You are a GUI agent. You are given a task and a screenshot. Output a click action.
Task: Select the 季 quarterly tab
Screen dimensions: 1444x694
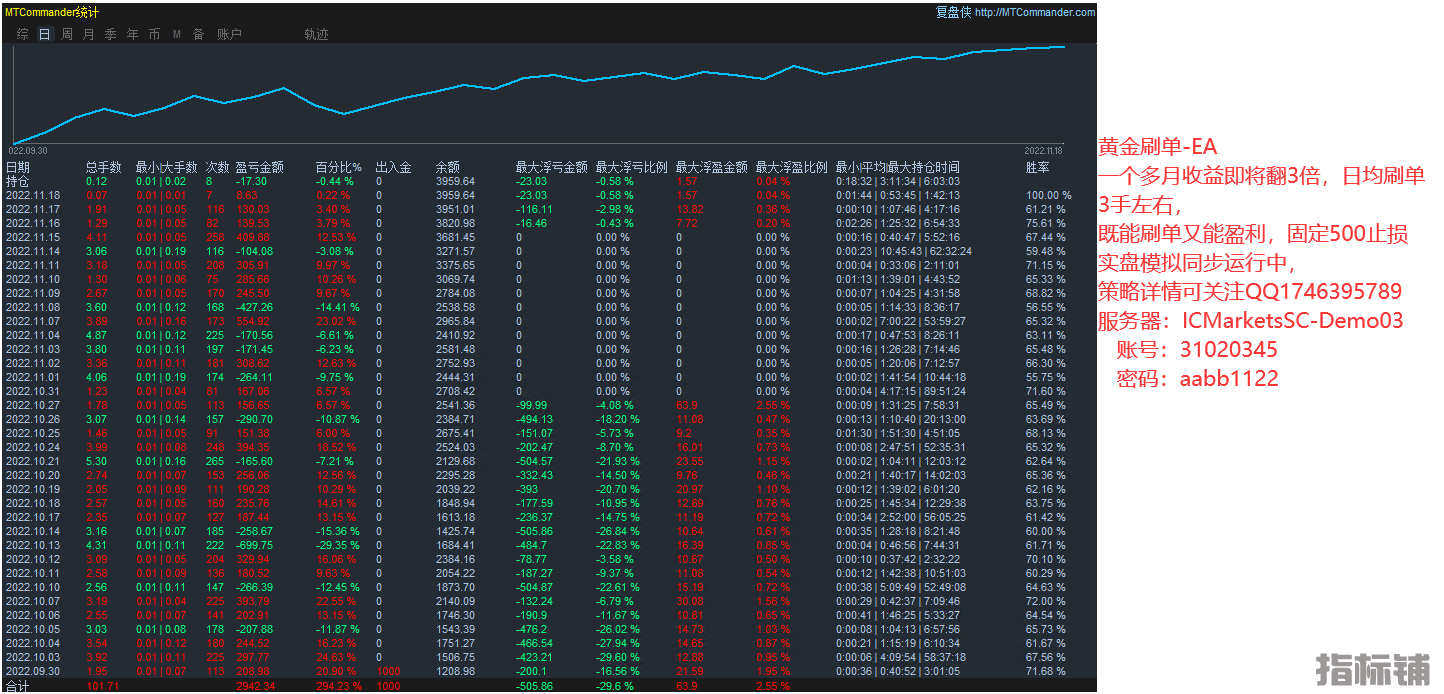point(110,34)
